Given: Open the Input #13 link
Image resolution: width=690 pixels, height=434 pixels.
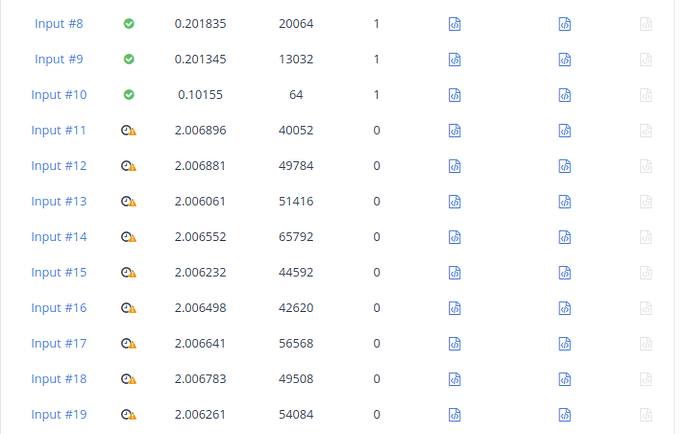Looking at the screenshot, I should pos(59,202).
